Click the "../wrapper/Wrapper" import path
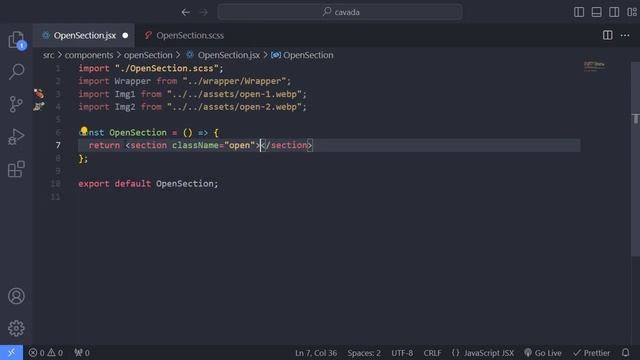The height and width of the screenshot is (360, 640). tap(234, 81)
